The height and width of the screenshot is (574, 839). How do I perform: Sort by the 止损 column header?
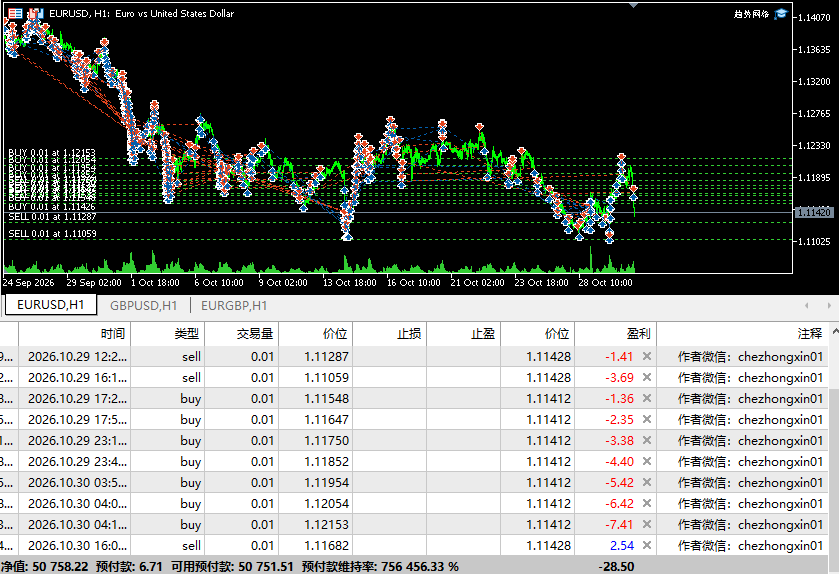point(390,334)
